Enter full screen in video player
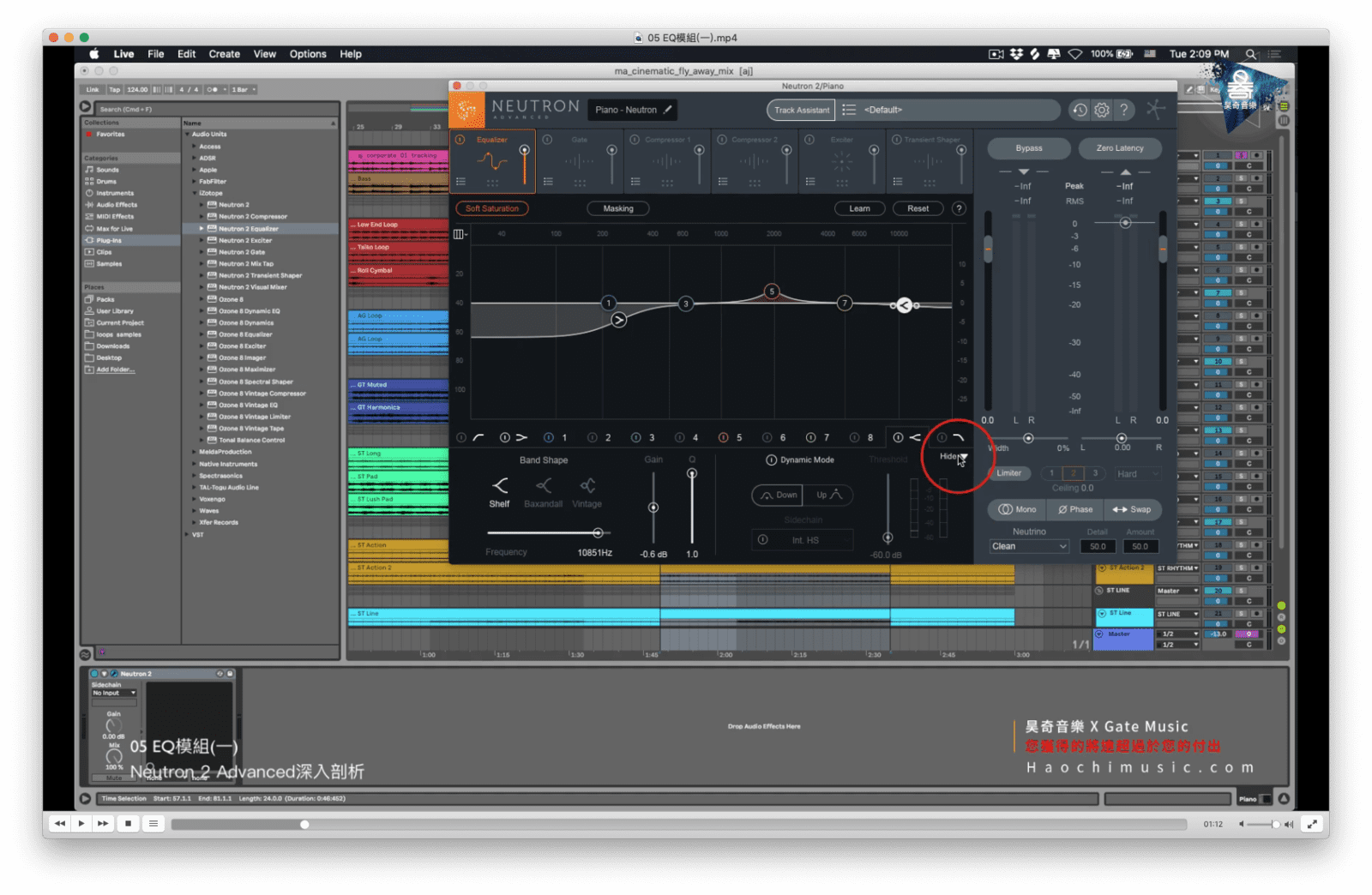This screenshot has height=895, width=1372. pyautogui.click(x=1312, y=824)
